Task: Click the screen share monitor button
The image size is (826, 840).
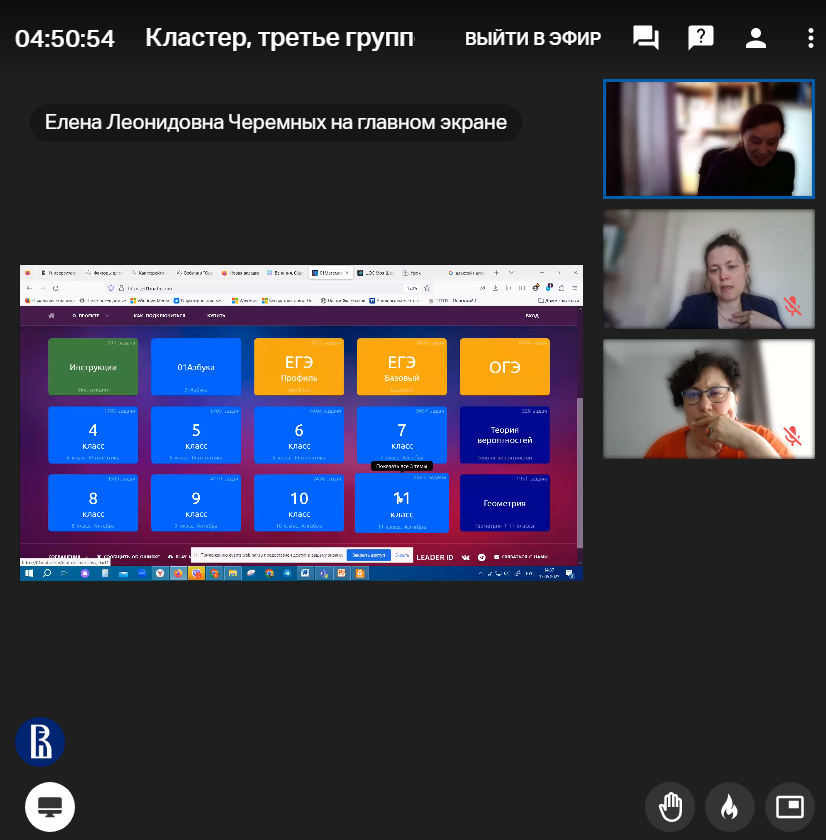Action: tap(50, 806)
